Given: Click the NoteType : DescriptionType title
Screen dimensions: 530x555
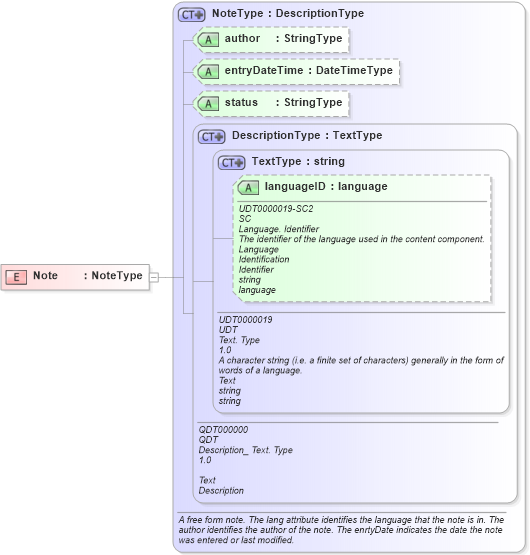Looking at the screenshot, I should (x=288, y=13).
